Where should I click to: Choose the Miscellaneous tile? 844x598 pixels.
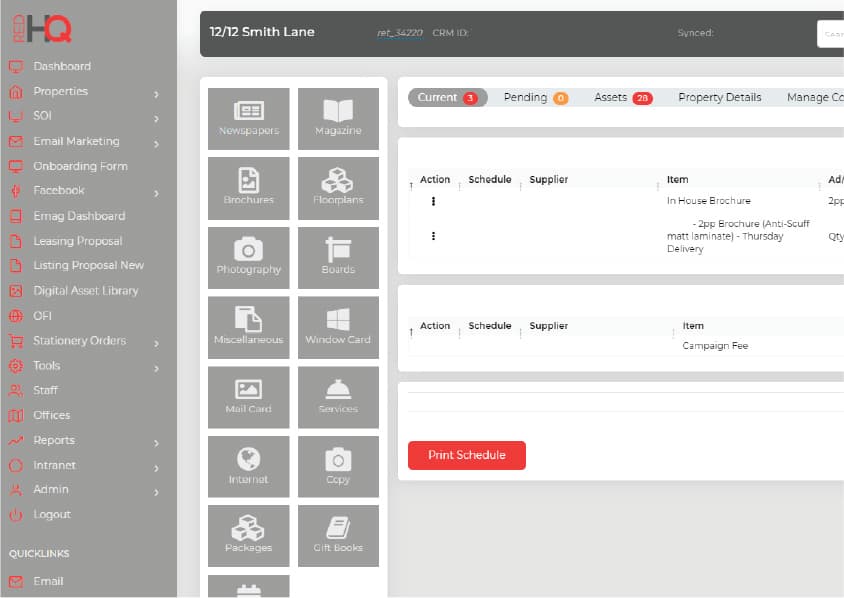click(248, 327)
